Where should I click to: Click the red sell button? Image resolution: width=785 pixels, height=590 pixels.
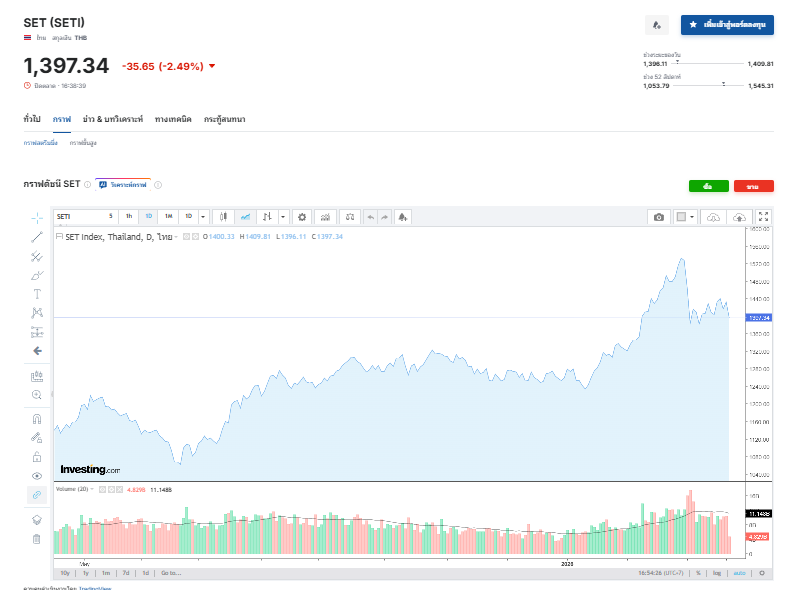tap(753, 186)
